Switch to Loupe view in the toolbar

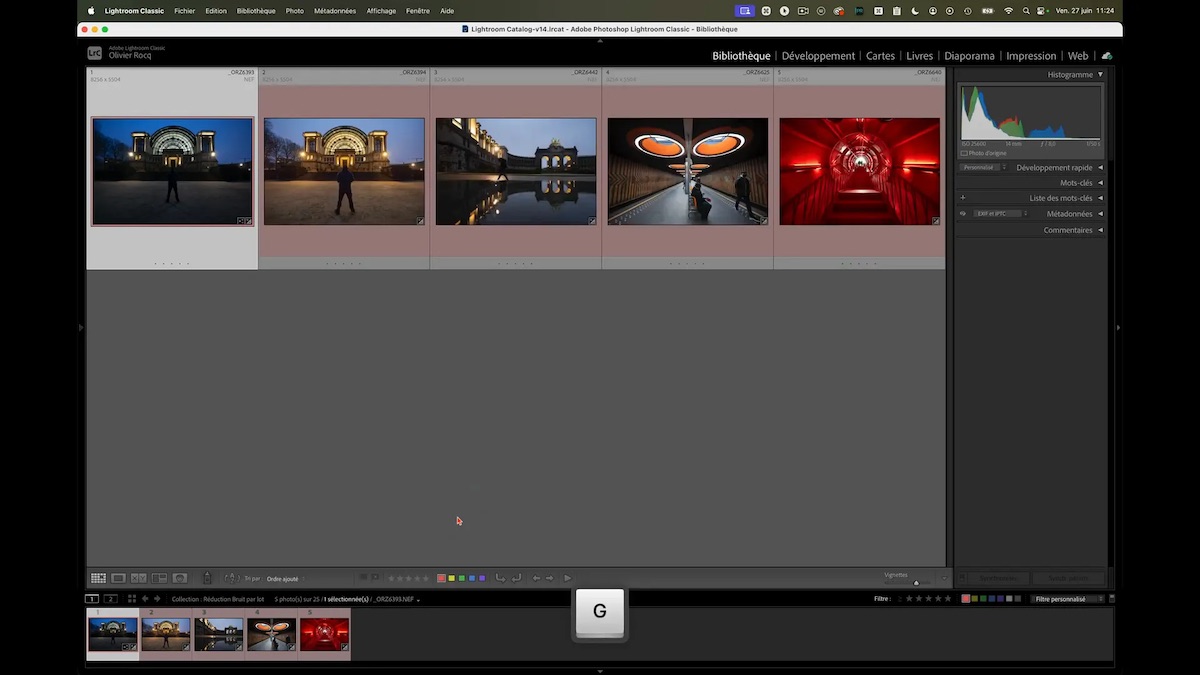tap(118, 578)
